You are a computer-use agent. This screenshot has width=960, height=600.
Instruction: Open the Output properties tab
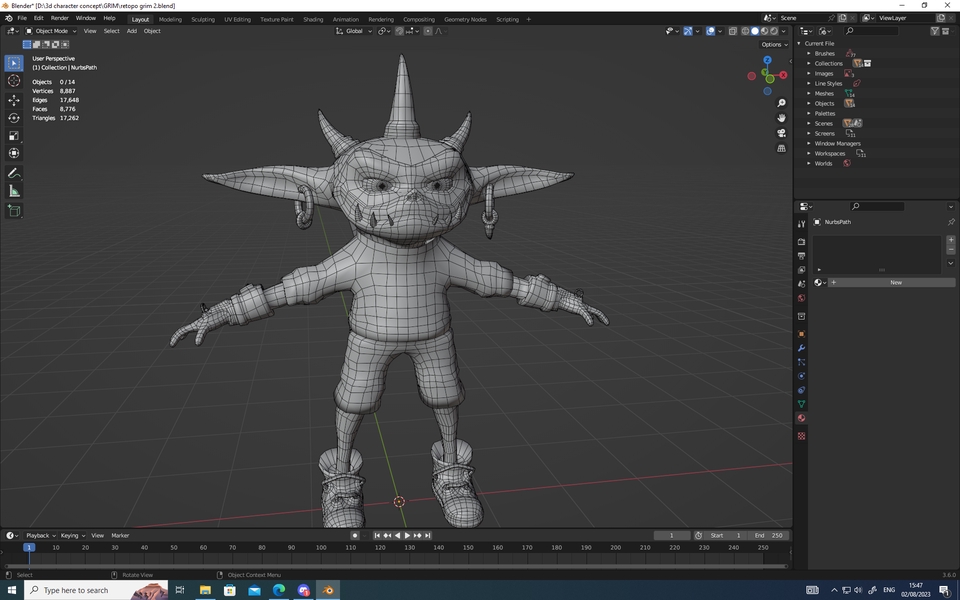click(x=801, y=256)
